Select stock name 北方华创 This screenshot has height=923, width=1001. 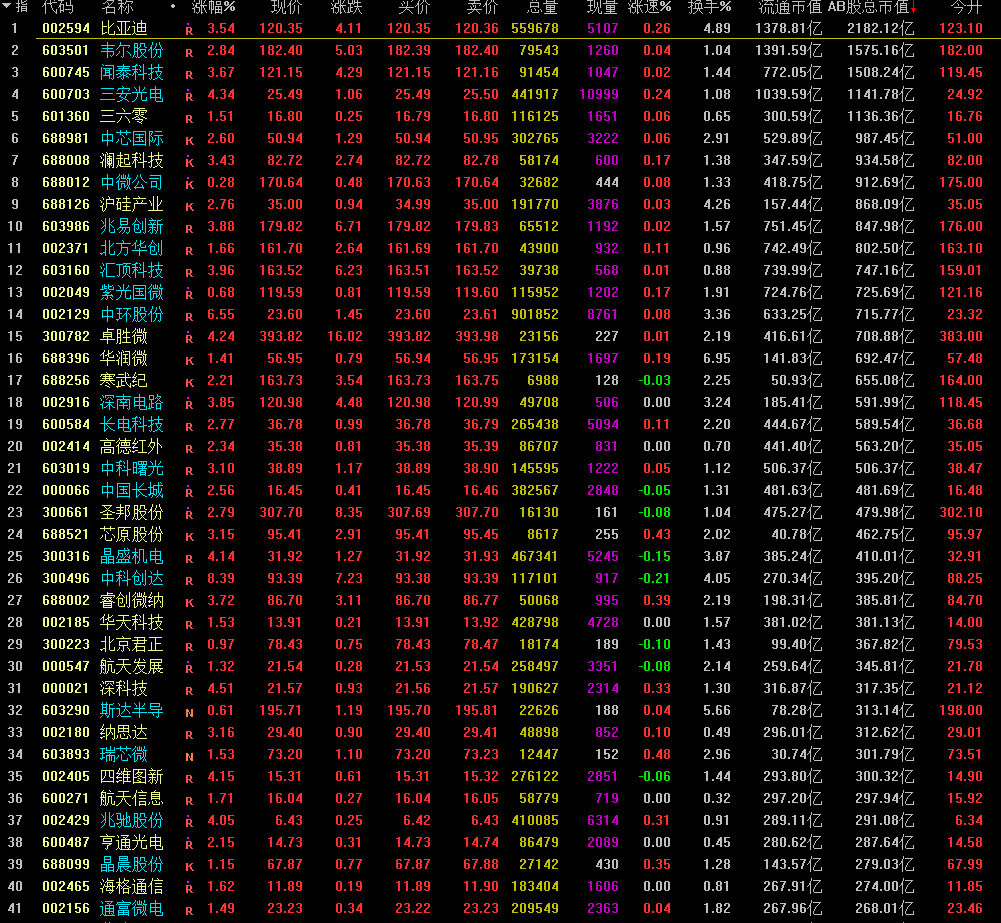point(132,248)
